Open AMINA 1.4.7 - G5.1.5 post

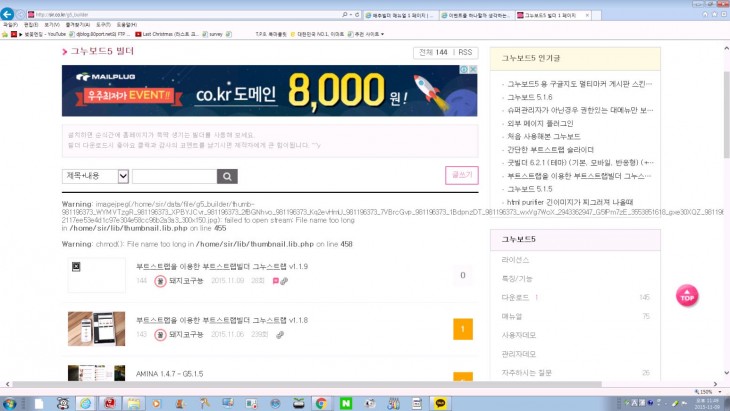(x=170, y=373)
